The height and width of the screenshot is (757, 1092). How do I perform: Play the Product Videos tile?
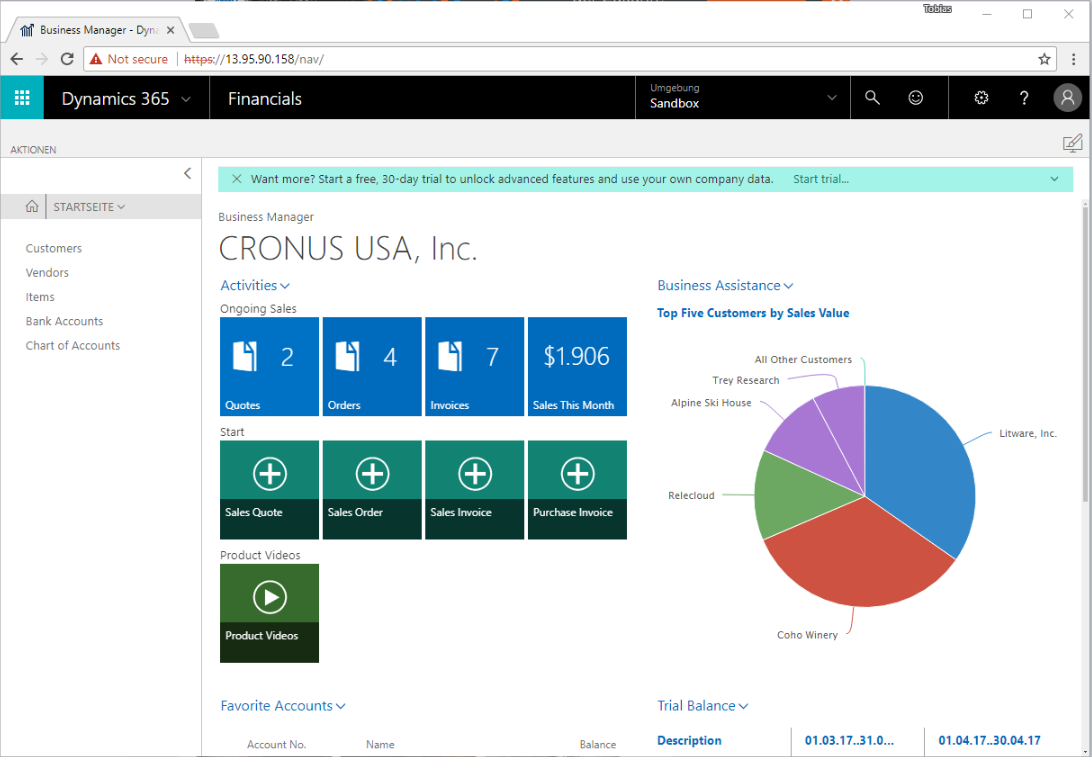pyautogui.click(x=270, y=613)
